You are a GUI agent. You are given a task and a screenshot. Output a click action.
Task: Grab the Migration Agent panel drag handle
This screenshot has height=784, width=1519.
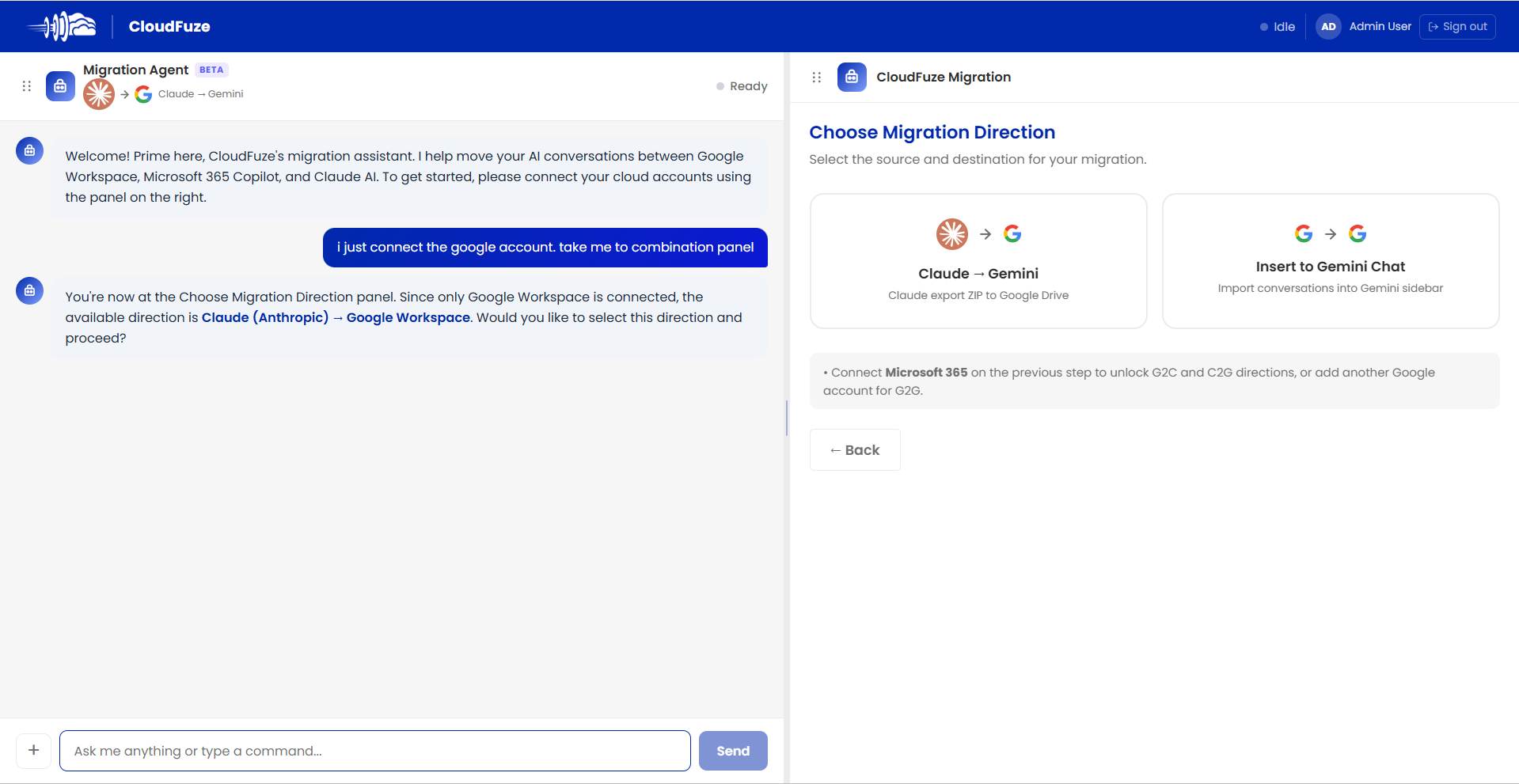point(27,85)
